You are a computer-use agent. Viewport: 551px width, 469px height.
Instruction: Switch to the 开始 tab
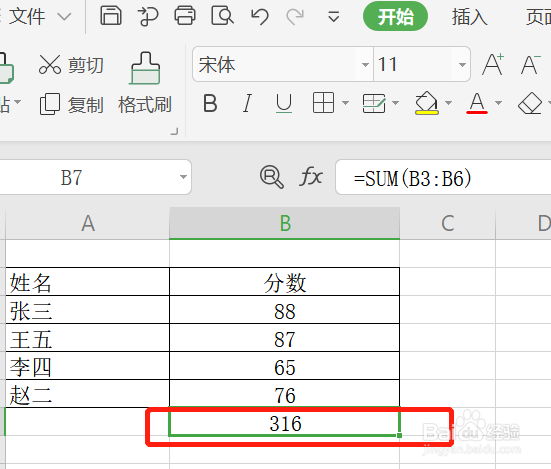pos(395,17)
